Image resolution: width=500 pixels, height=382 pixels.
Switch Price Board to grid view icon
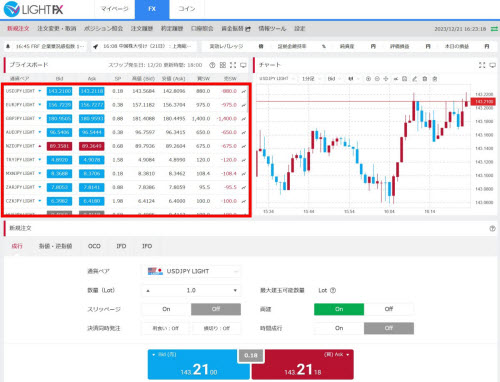[223, 65]
